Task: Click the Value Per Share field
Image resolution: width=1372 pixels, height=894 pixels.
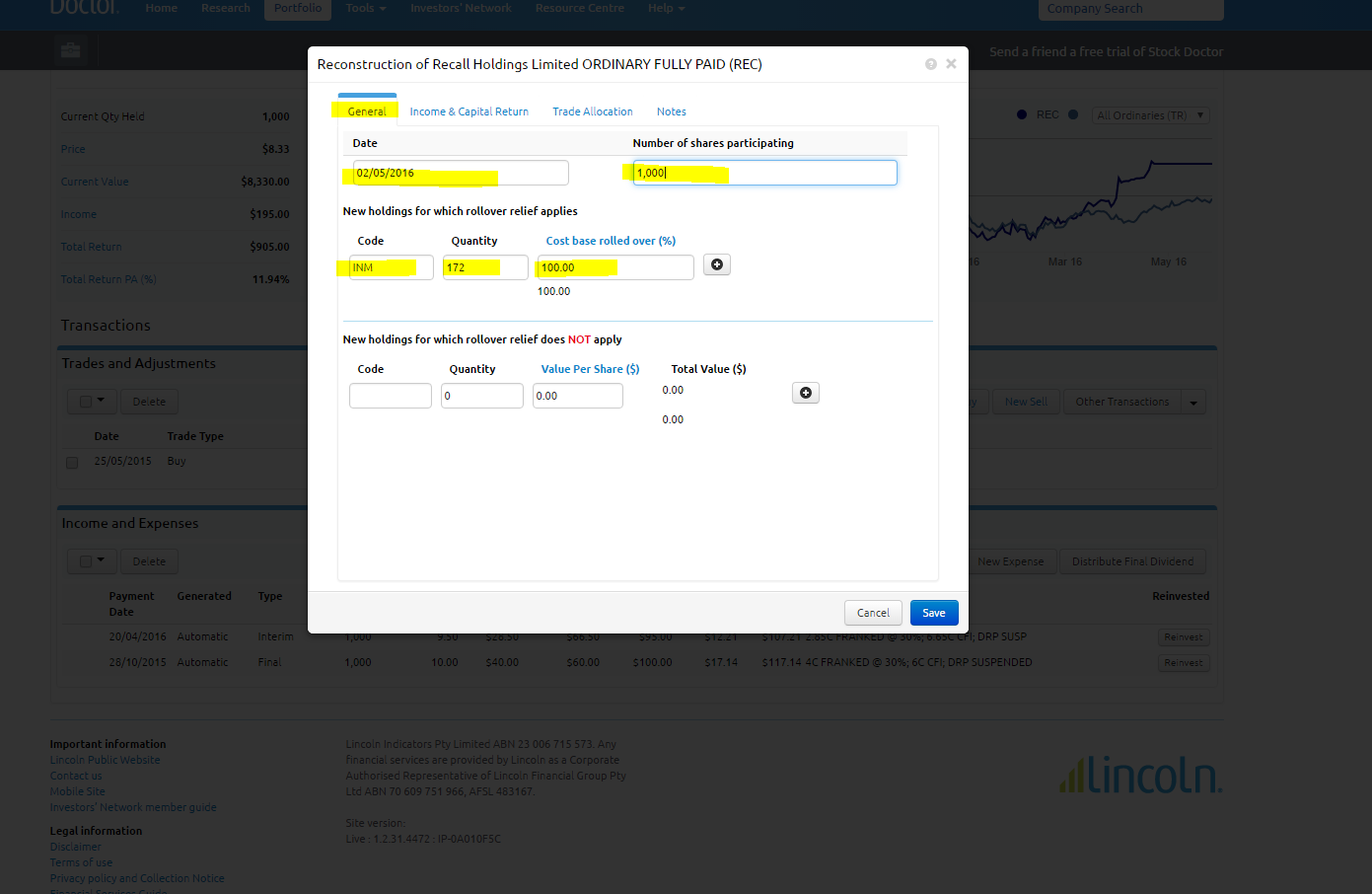Action: click(x=578, y=396)
